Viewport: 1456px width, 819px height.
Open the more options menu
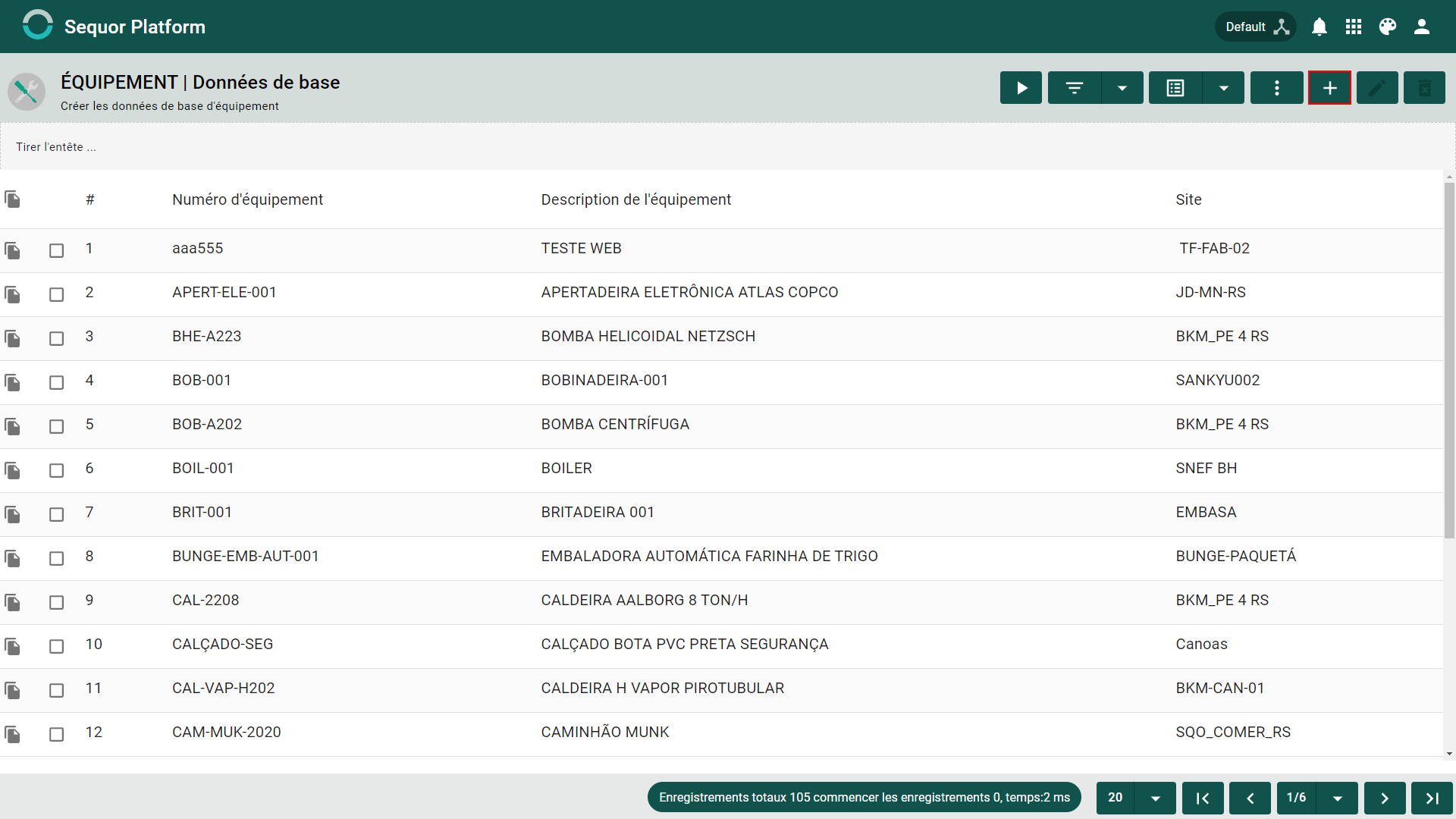pos(1277,88)
